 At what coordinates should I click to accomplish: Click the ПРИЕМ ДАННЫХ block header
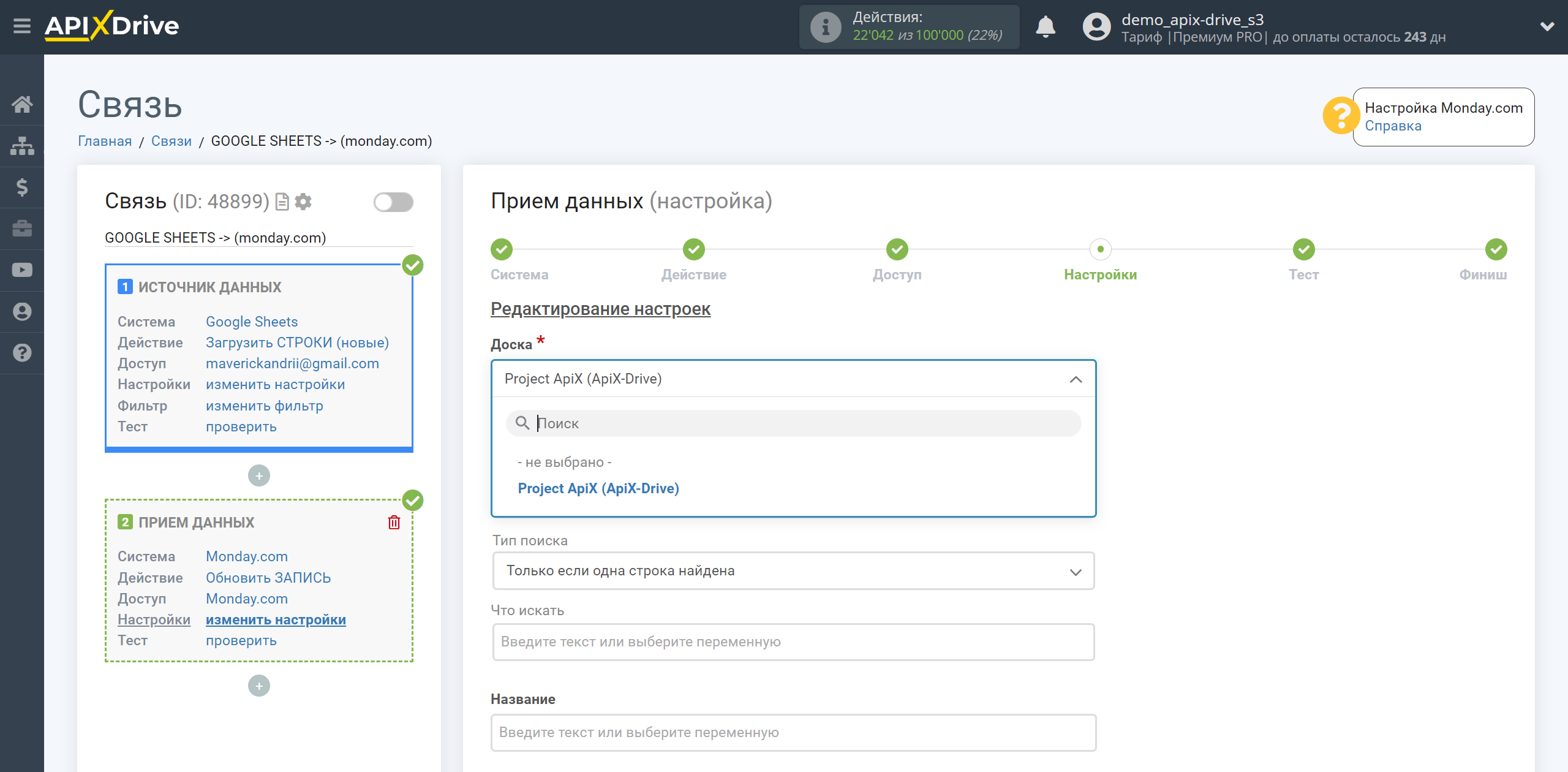196,523
